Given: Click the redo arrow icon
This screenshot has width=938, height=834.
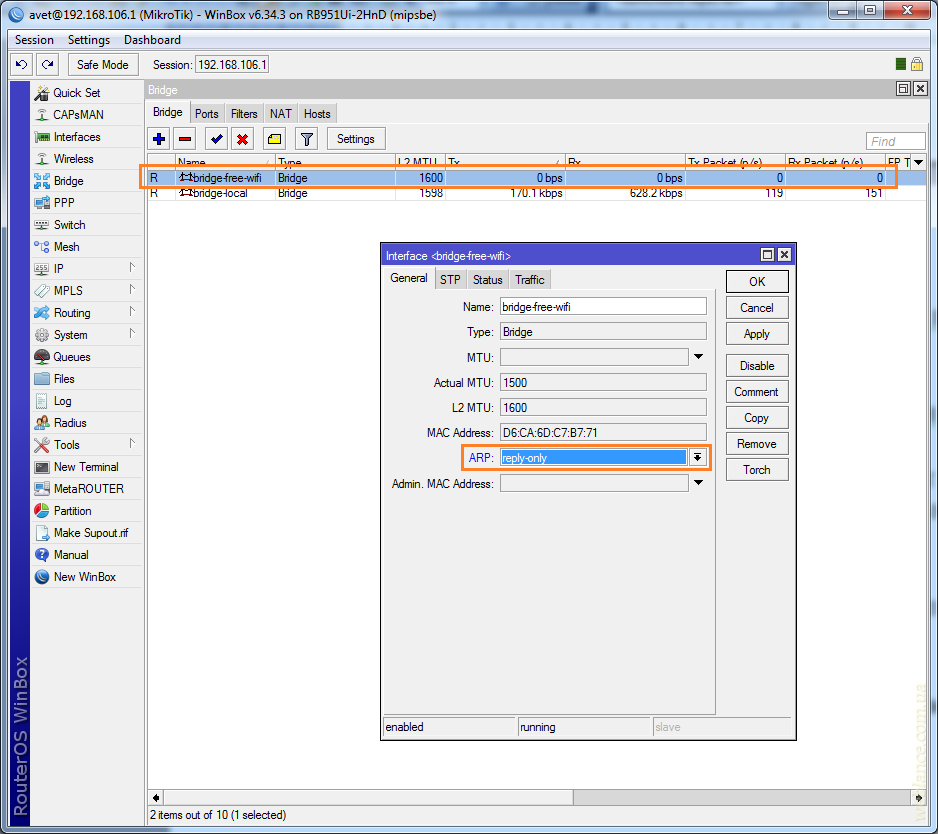Looking at the screenshot, I should coord(47,64).
